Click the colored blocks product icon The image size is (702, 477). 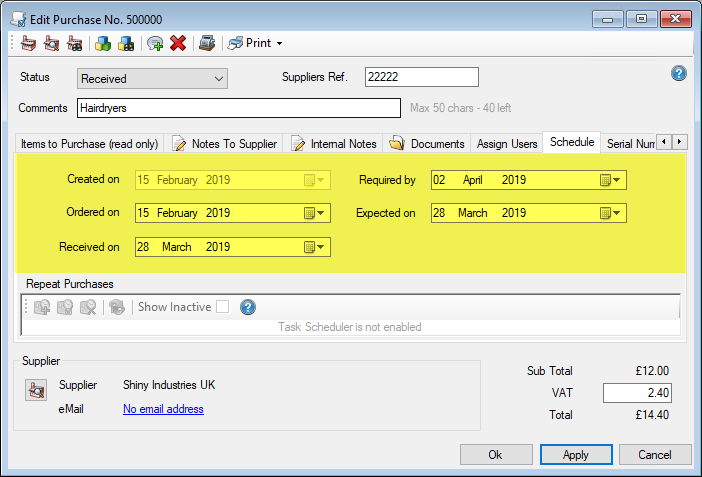[102, 43]
